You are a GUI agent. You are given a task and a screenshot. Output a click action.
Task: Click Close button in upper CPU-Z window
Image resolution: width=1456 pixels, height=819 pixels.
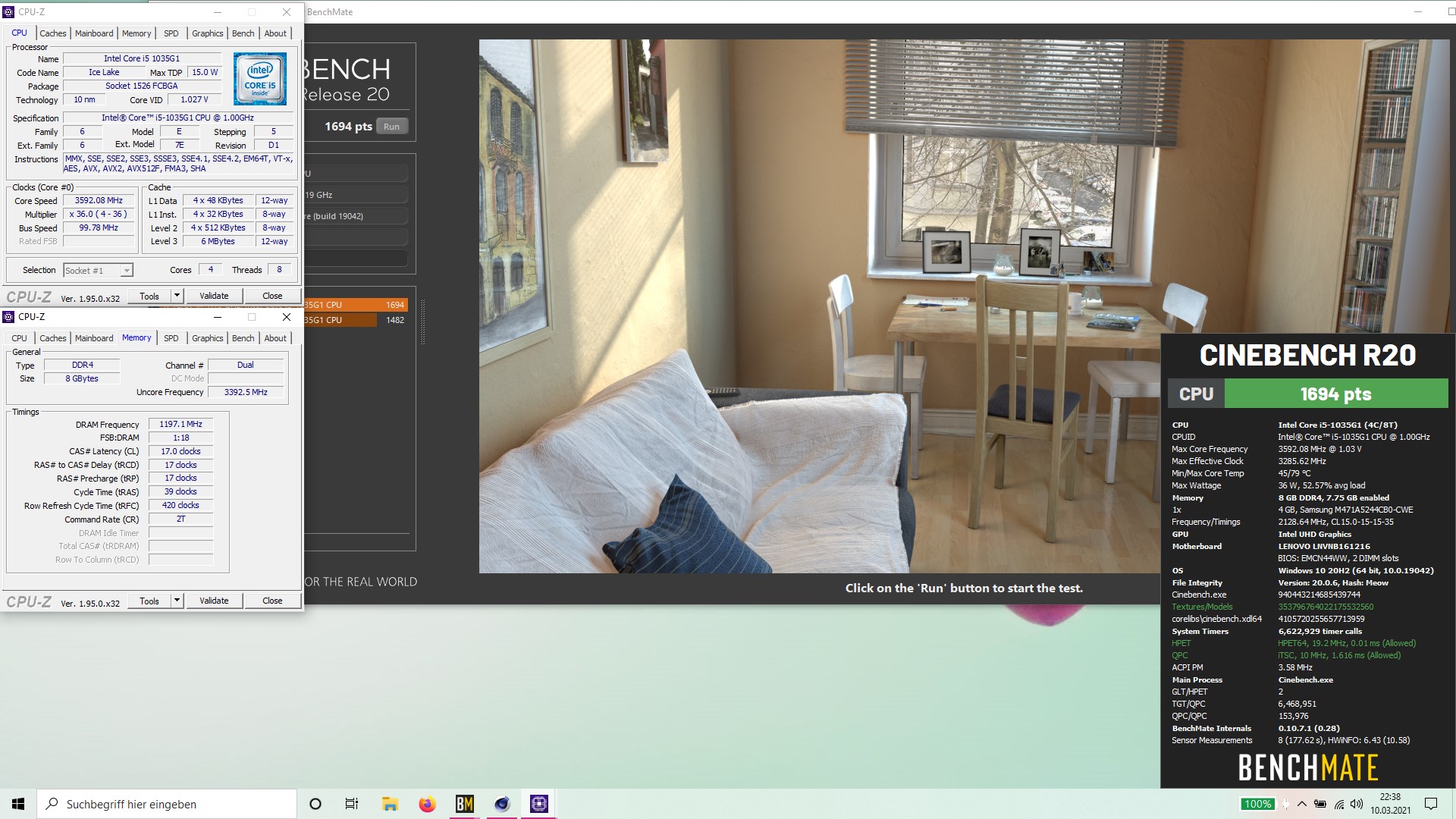click(272, 296)
